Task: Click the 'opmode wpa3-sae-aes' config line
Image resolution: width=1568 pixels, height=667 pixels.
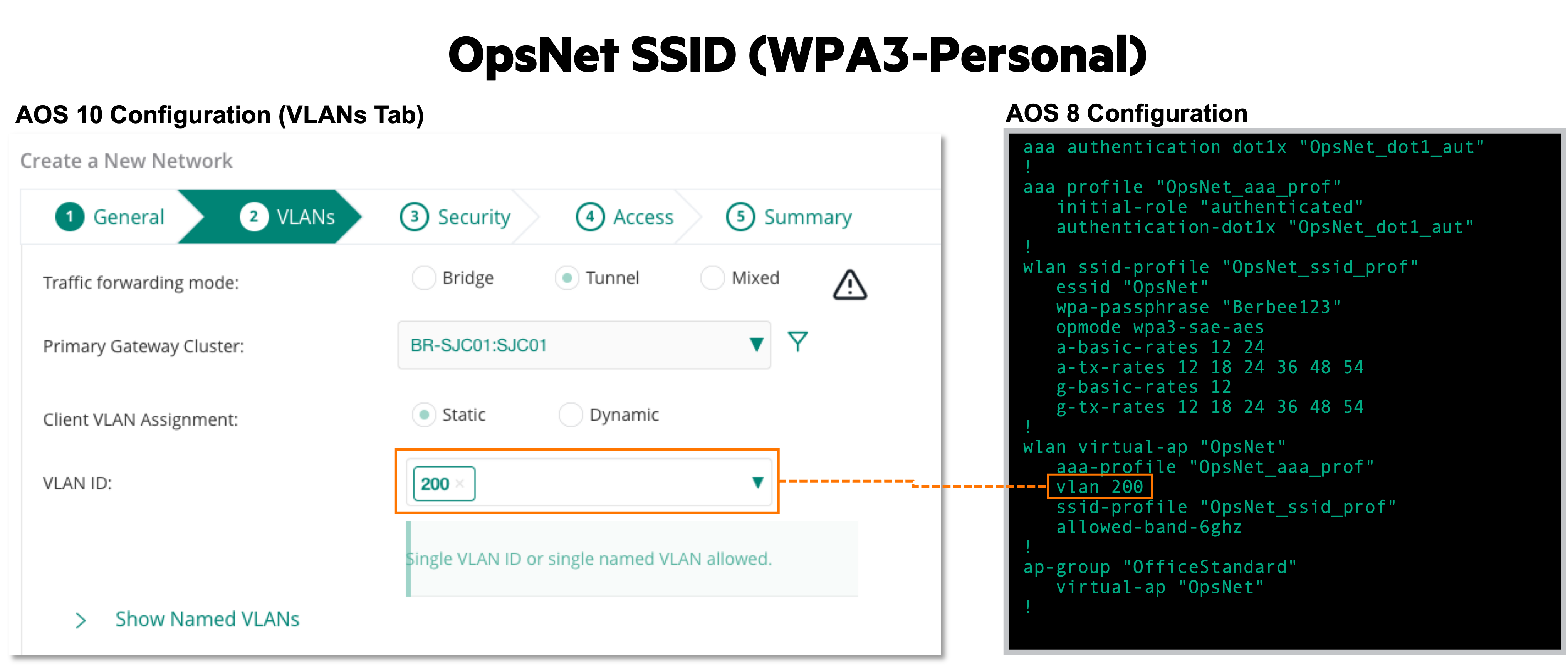Action: [x=1160, y=327]
